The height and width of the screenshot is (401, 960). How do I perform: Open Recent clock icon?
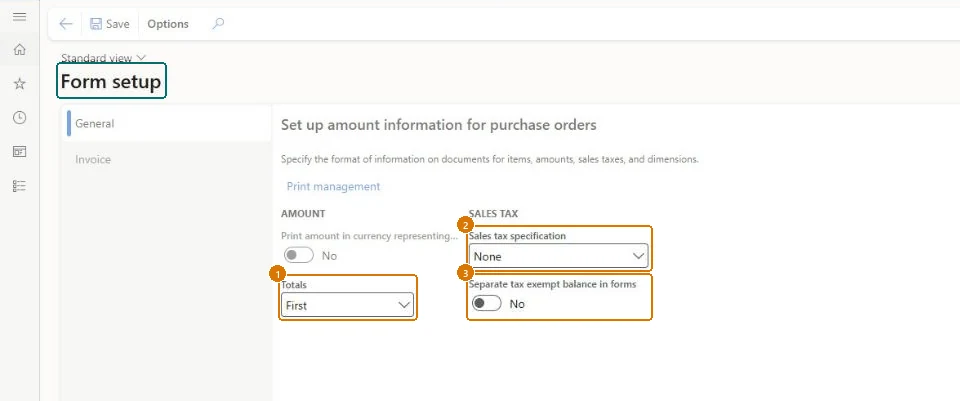[x=20, y=118]
